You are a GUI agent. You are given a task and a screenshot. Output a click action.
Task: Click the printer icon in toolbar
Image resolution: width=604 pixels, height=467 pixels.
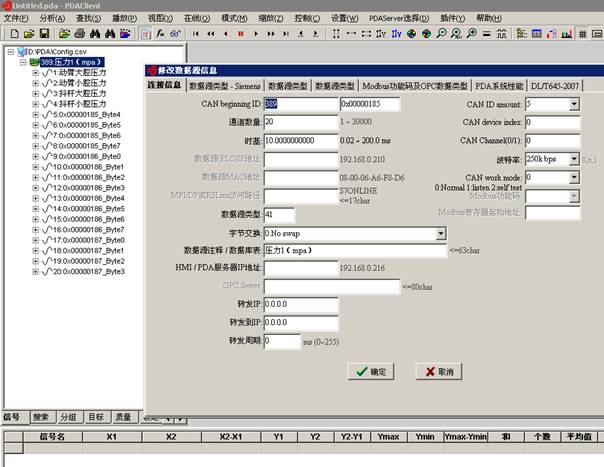[x=80, y=34]
